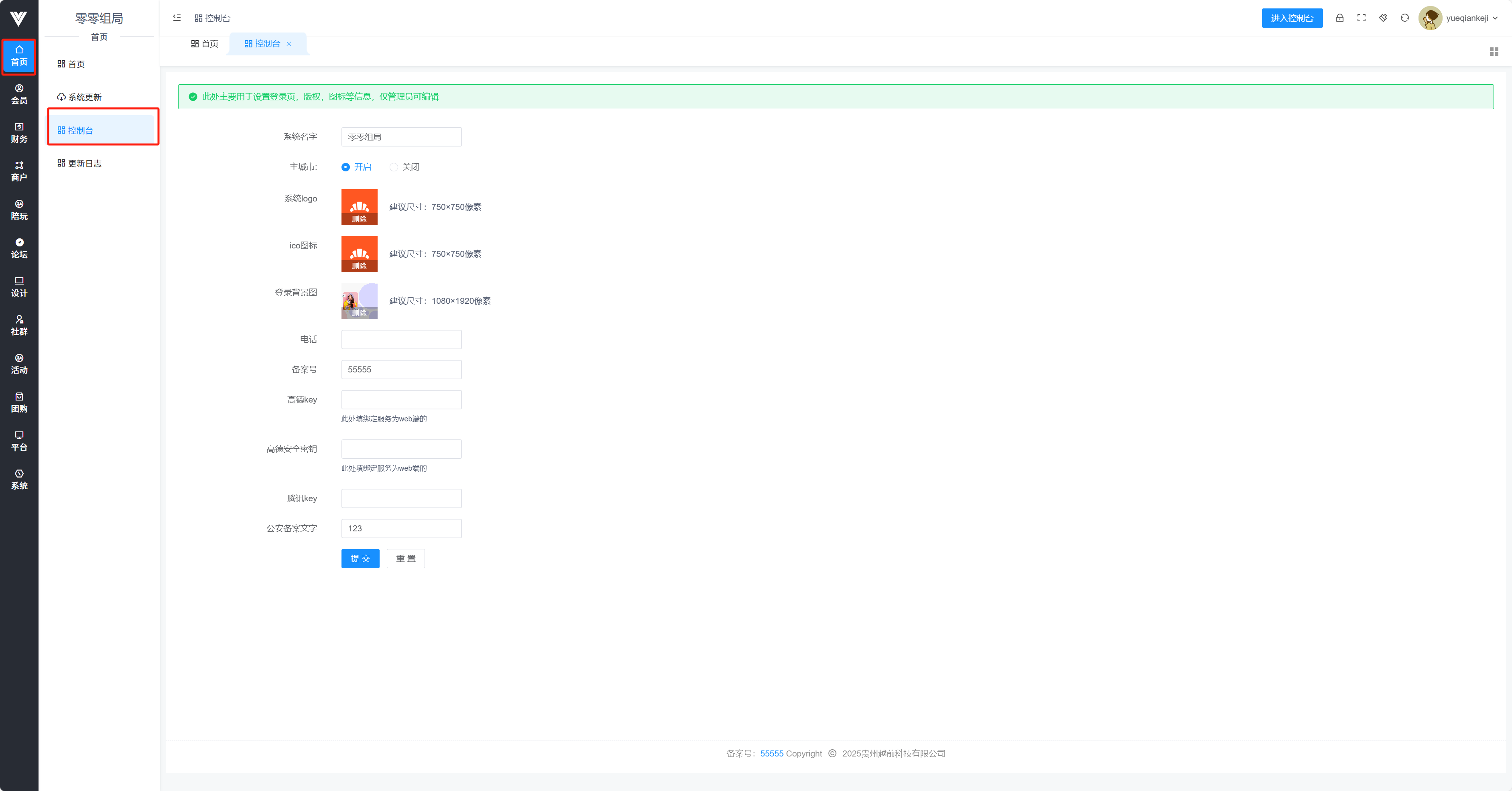Switch to the 首页 tab

pos(204,44)
